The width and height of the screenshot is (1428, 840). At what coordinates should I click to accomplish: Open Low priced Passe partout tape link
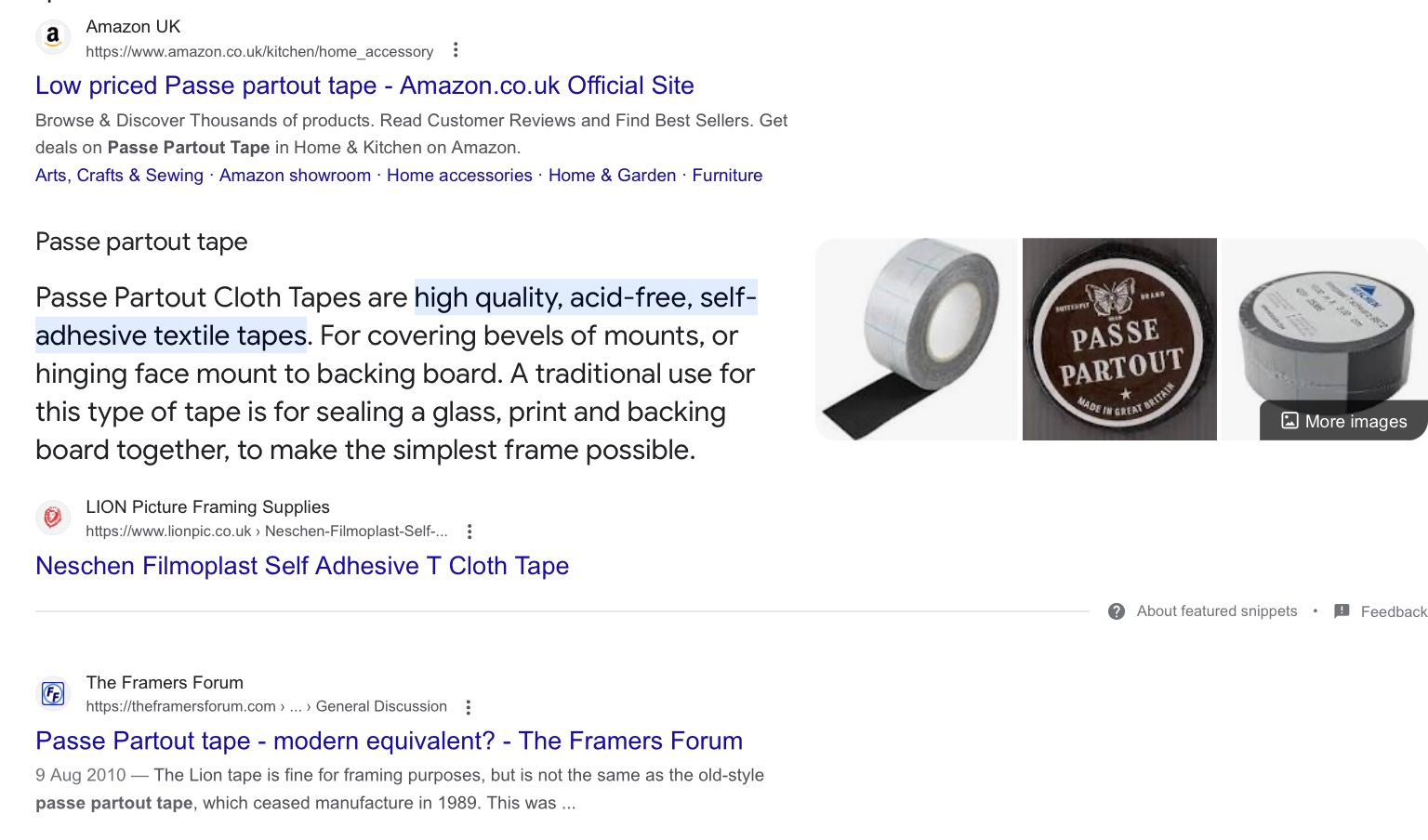364,85
